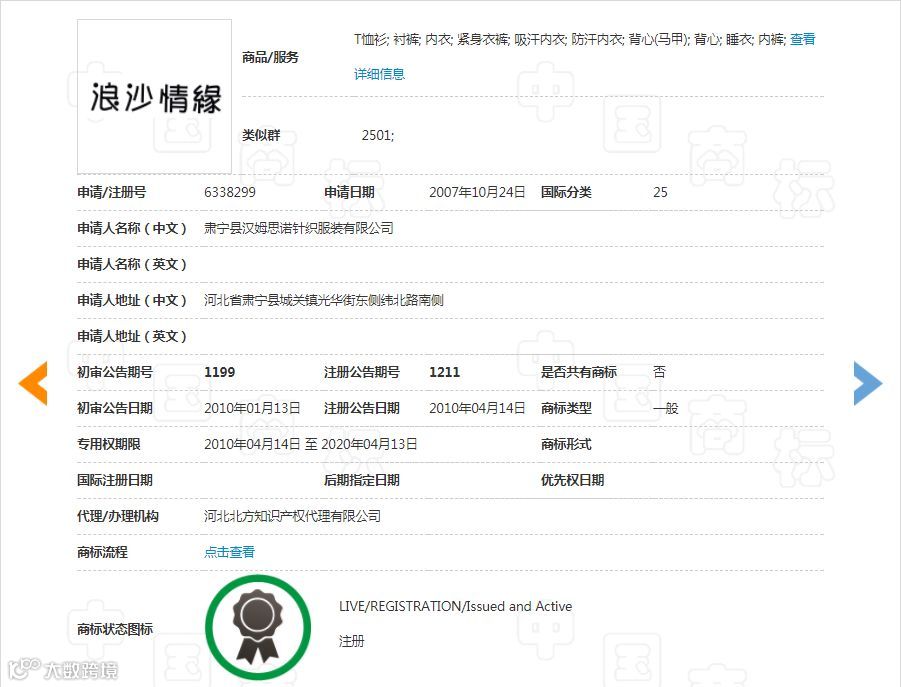
Task: Select the goods list starting with T恤衫
Action: coord(569,39)
